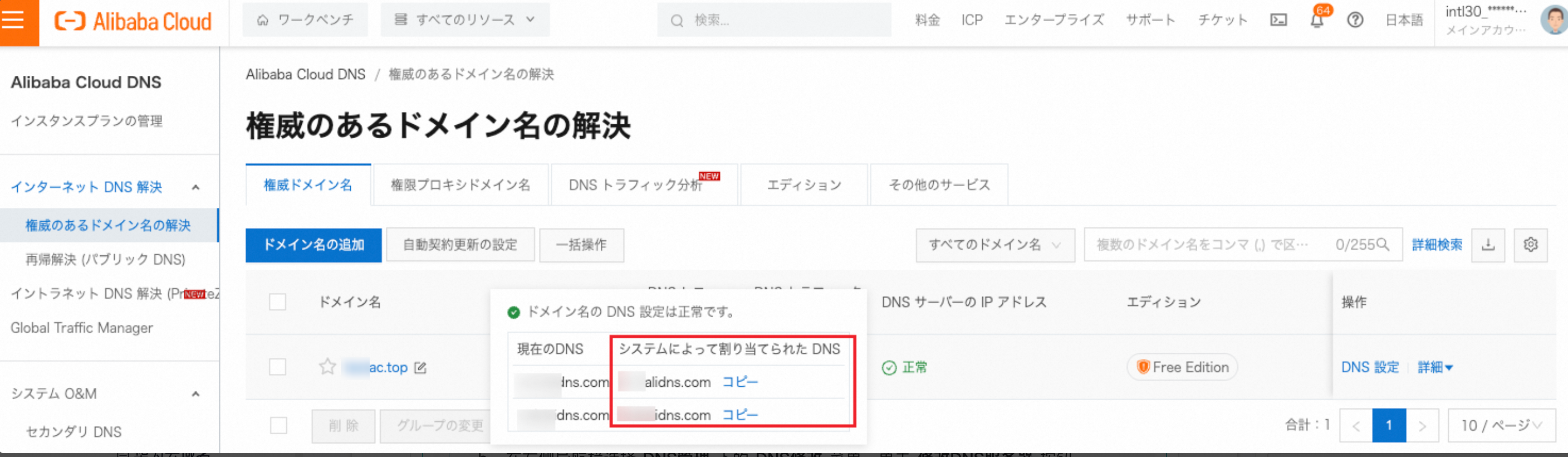Click the 削除 button
This screenshot has width=1568, height=457.
[x=344, y=425]
